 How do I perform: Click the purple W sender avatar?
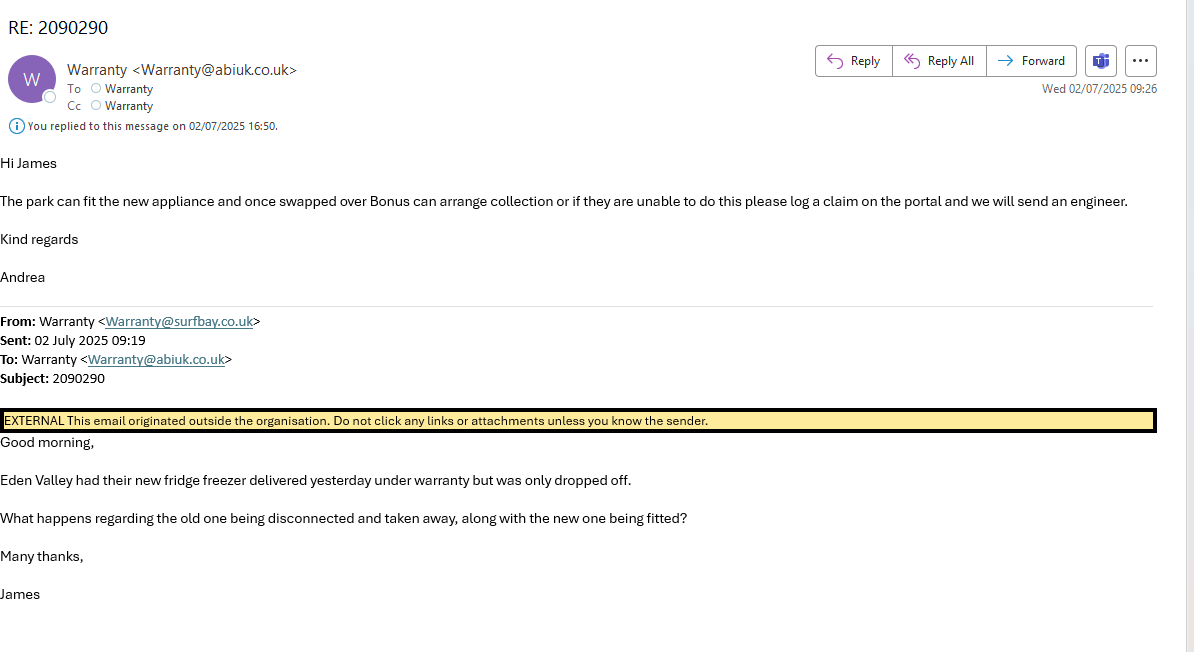31,79
